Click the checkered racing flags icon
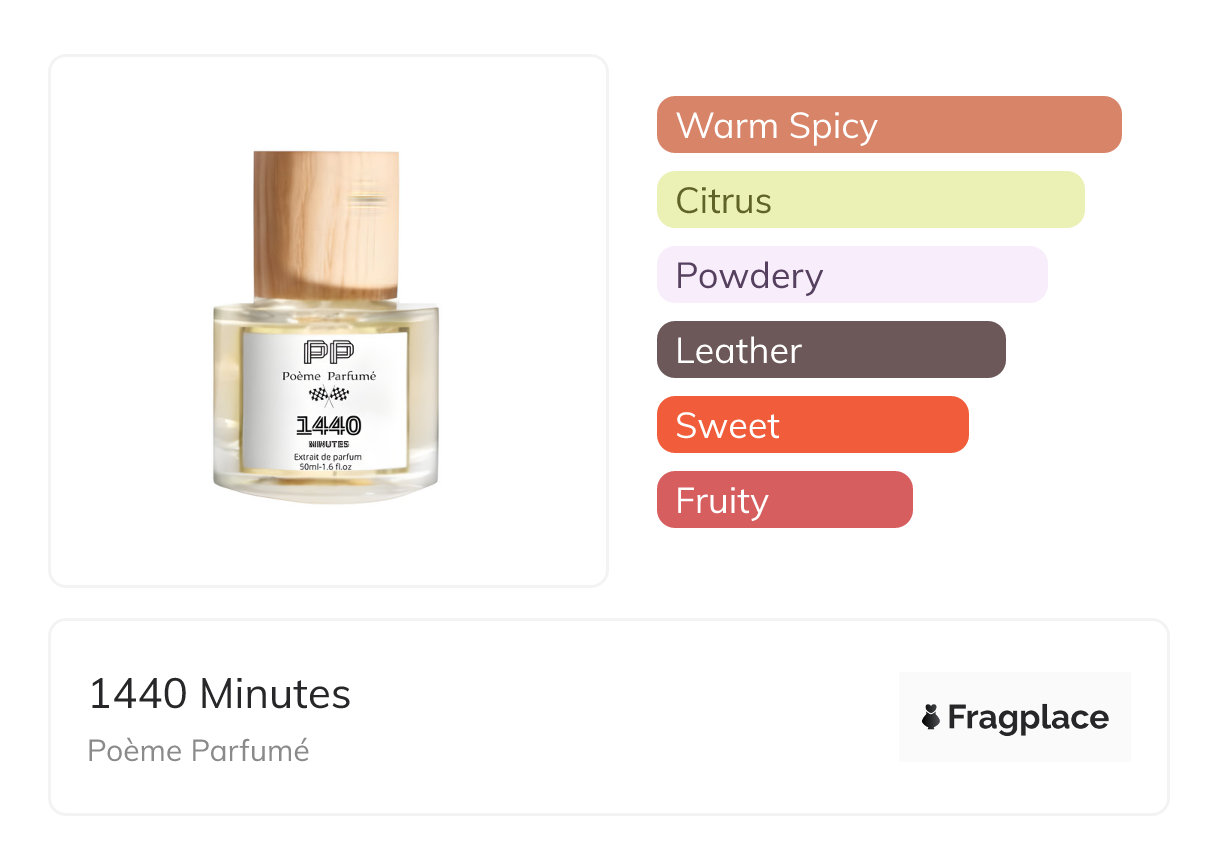The height and width of the screenshot is (864, 1218). click(328, 395)
